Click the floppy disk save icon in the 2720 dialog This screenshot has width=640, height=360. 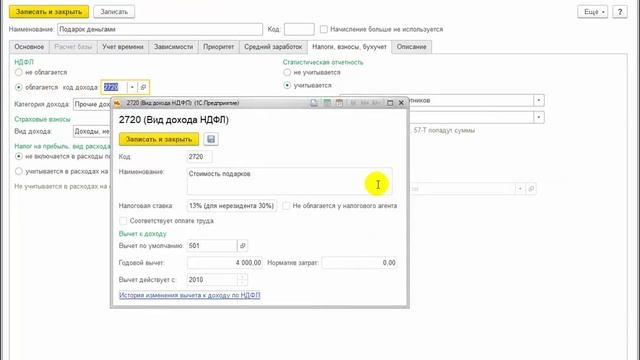point(211,139)
